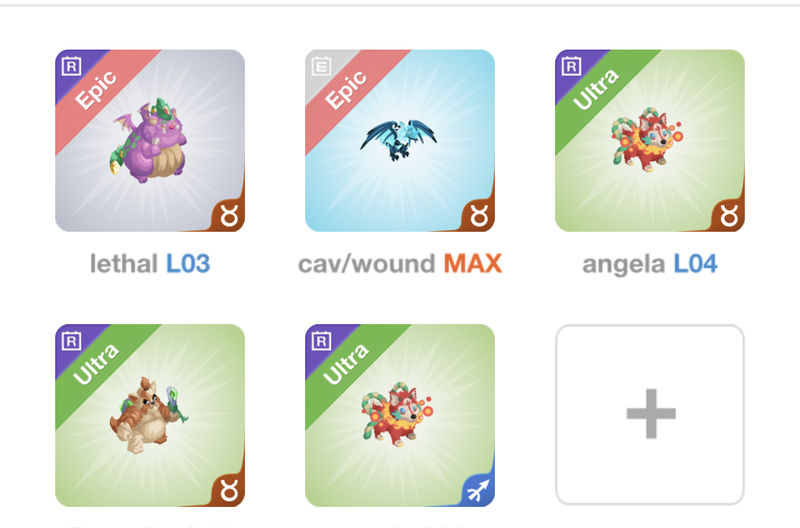
Task: Click the lethal name label
Action: (123, 264)
